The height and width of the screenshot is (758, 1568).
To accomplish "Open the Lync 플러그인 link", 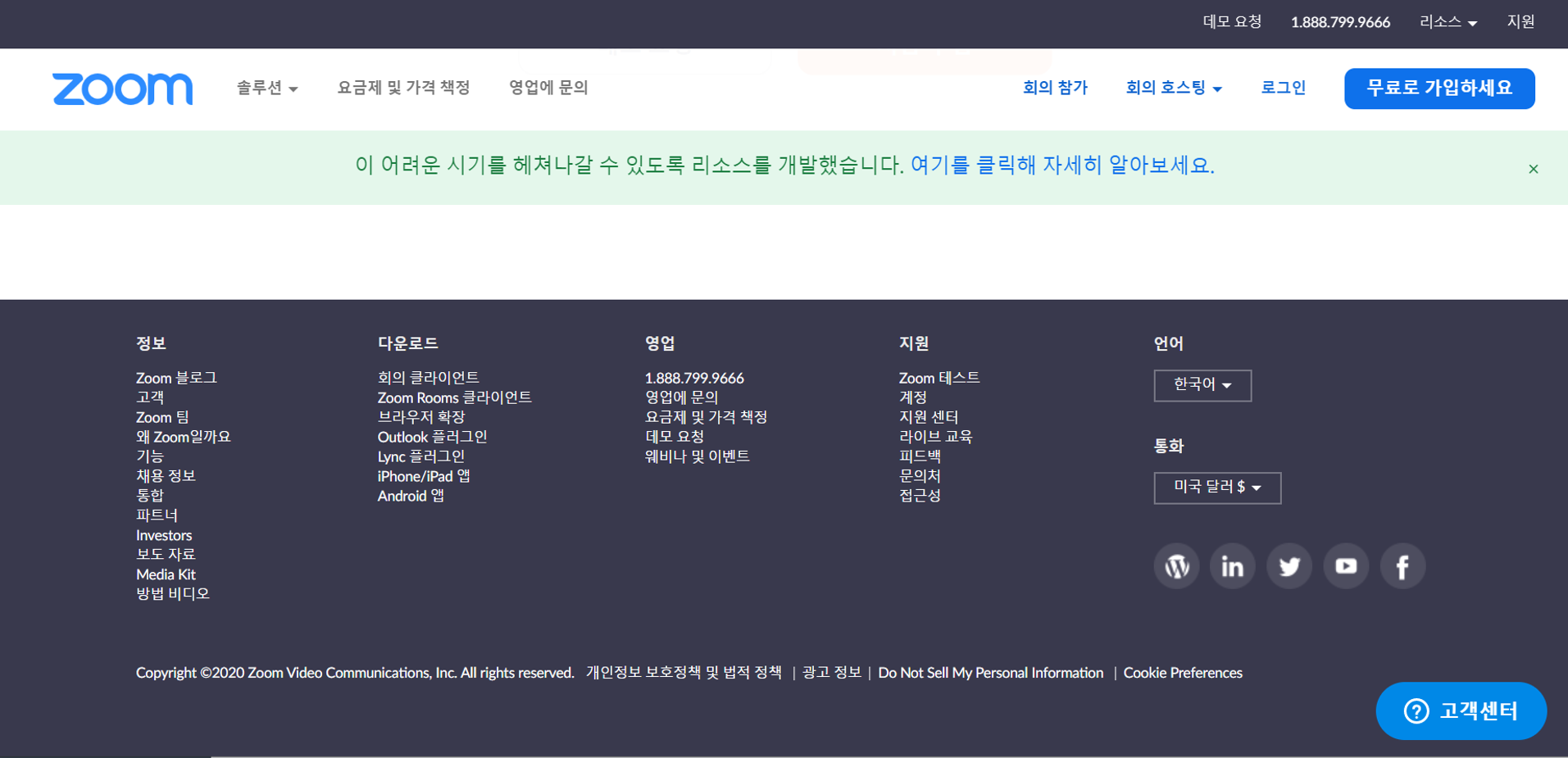I will (421, 456).
